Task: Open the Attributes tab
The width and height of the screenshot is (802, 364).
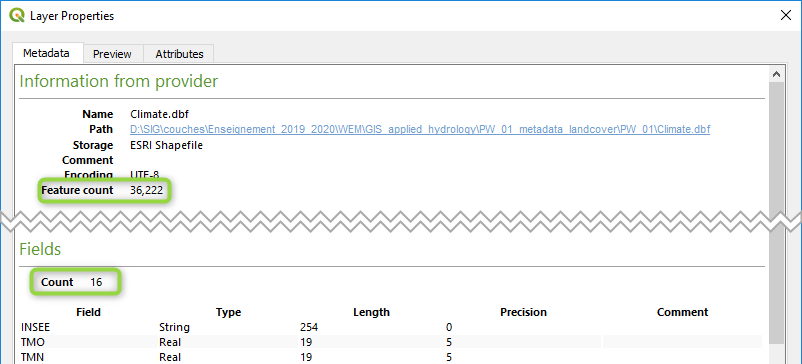Action: click(179, 54)
